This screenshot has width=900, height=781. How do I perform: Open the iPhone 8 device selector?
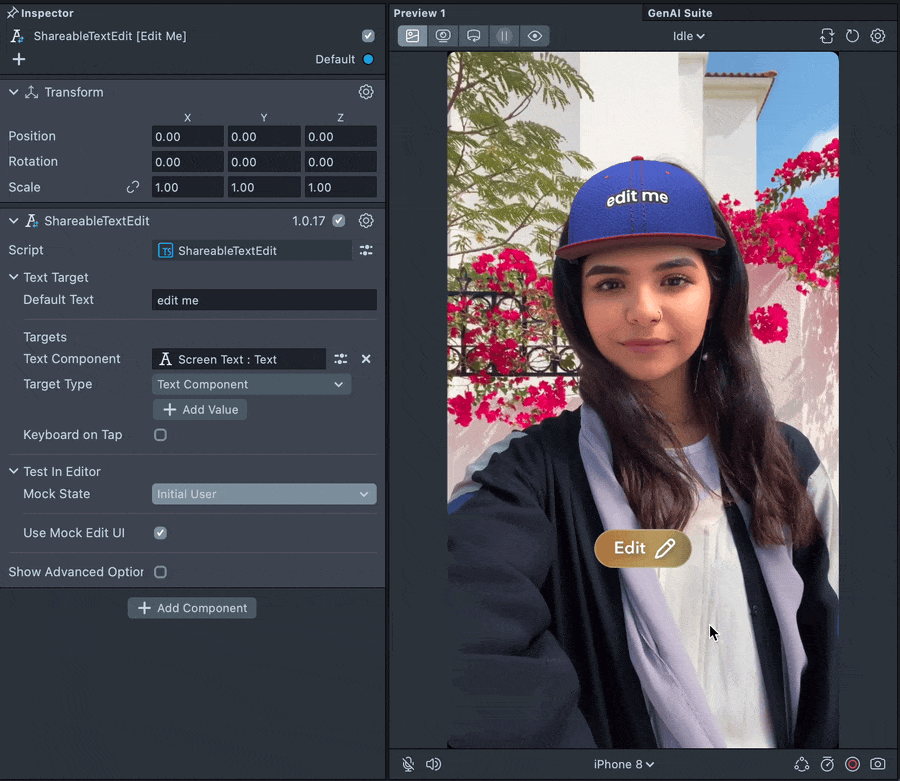(624, 764)
